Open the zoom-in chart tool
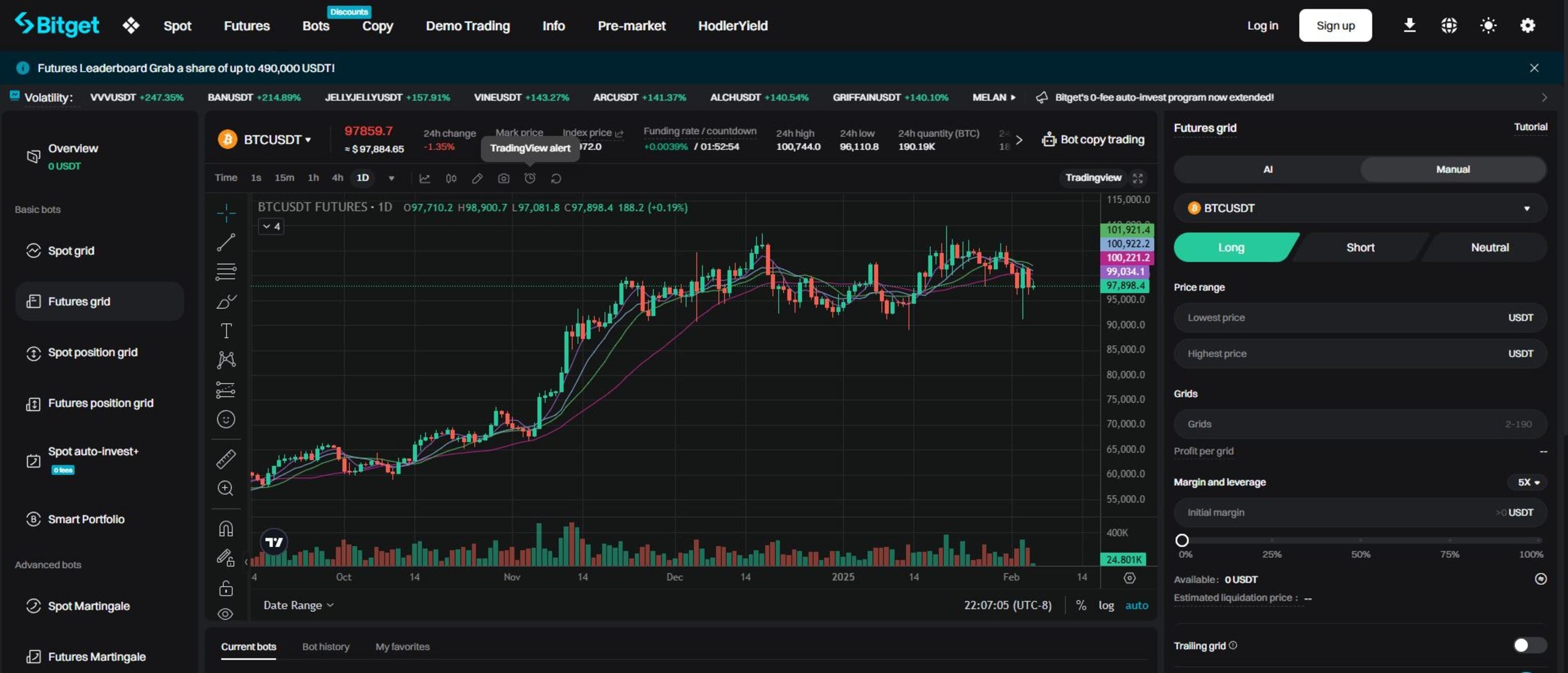This screenshot has width=1568, height=673. (226, 488)
